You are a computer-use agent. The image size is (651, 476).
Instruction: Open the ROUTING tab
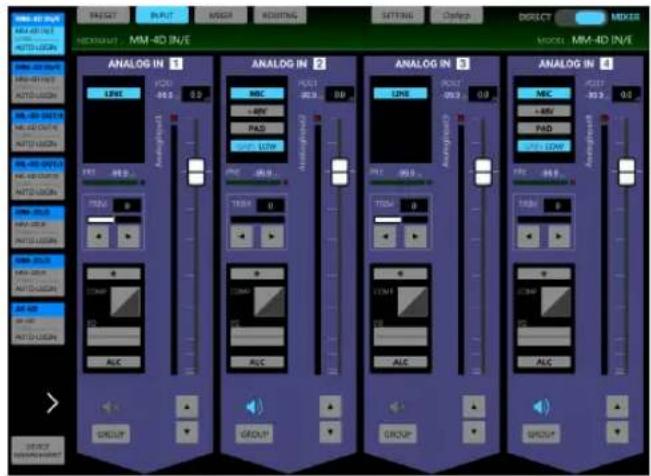click(x=280, y=16)
